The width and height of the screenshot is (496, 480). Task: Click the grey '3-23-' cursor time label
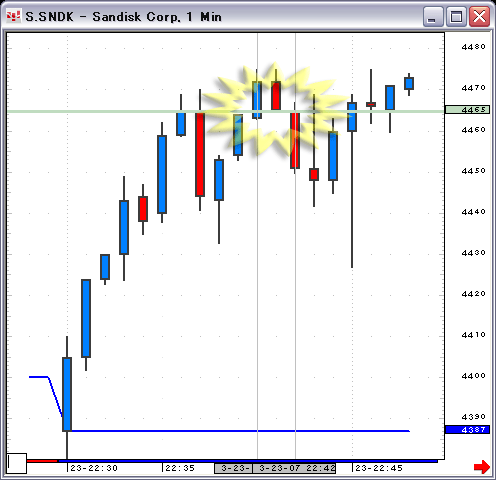[x=233, y=468]
